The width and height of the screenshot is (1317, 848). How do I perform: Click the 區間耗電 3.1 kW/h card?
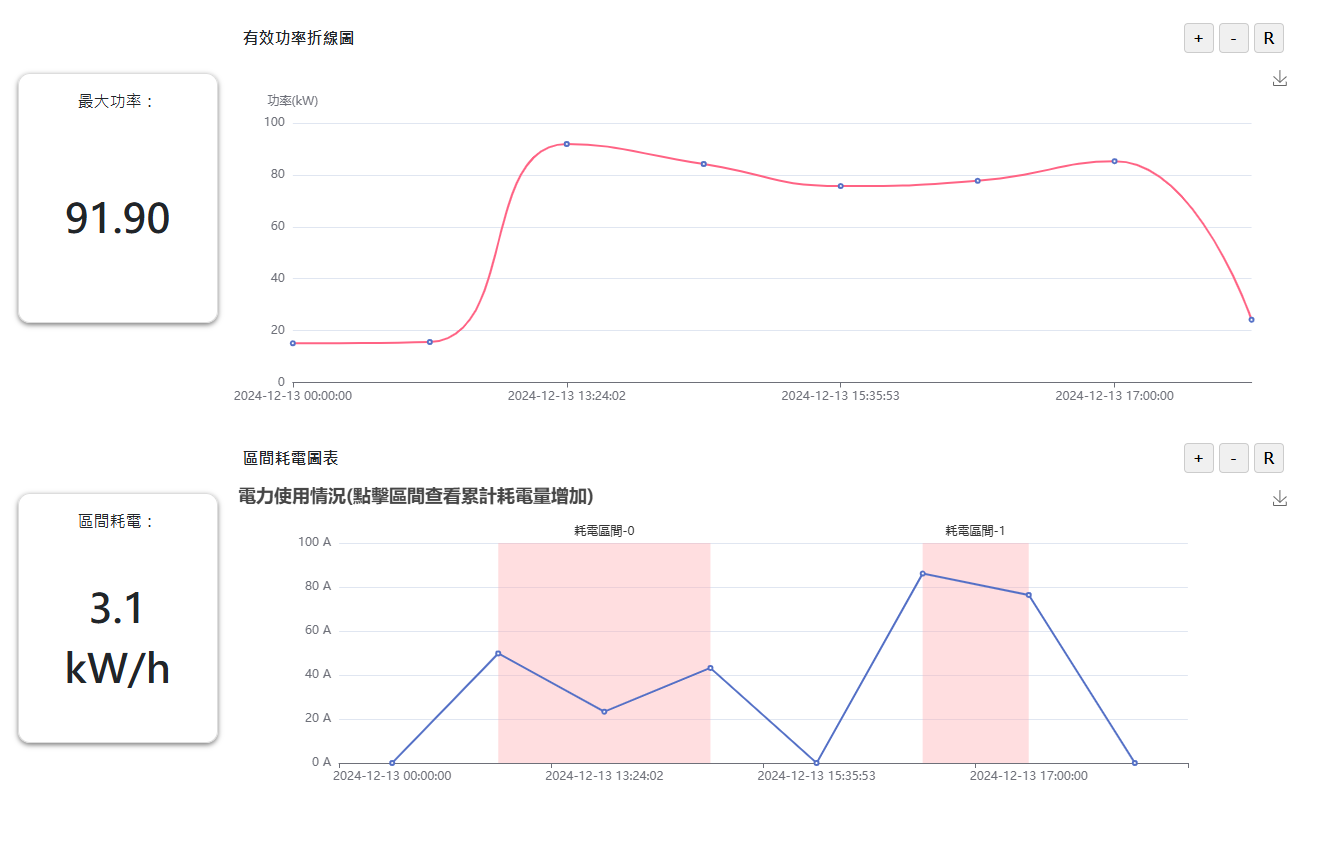coord(117,615)
